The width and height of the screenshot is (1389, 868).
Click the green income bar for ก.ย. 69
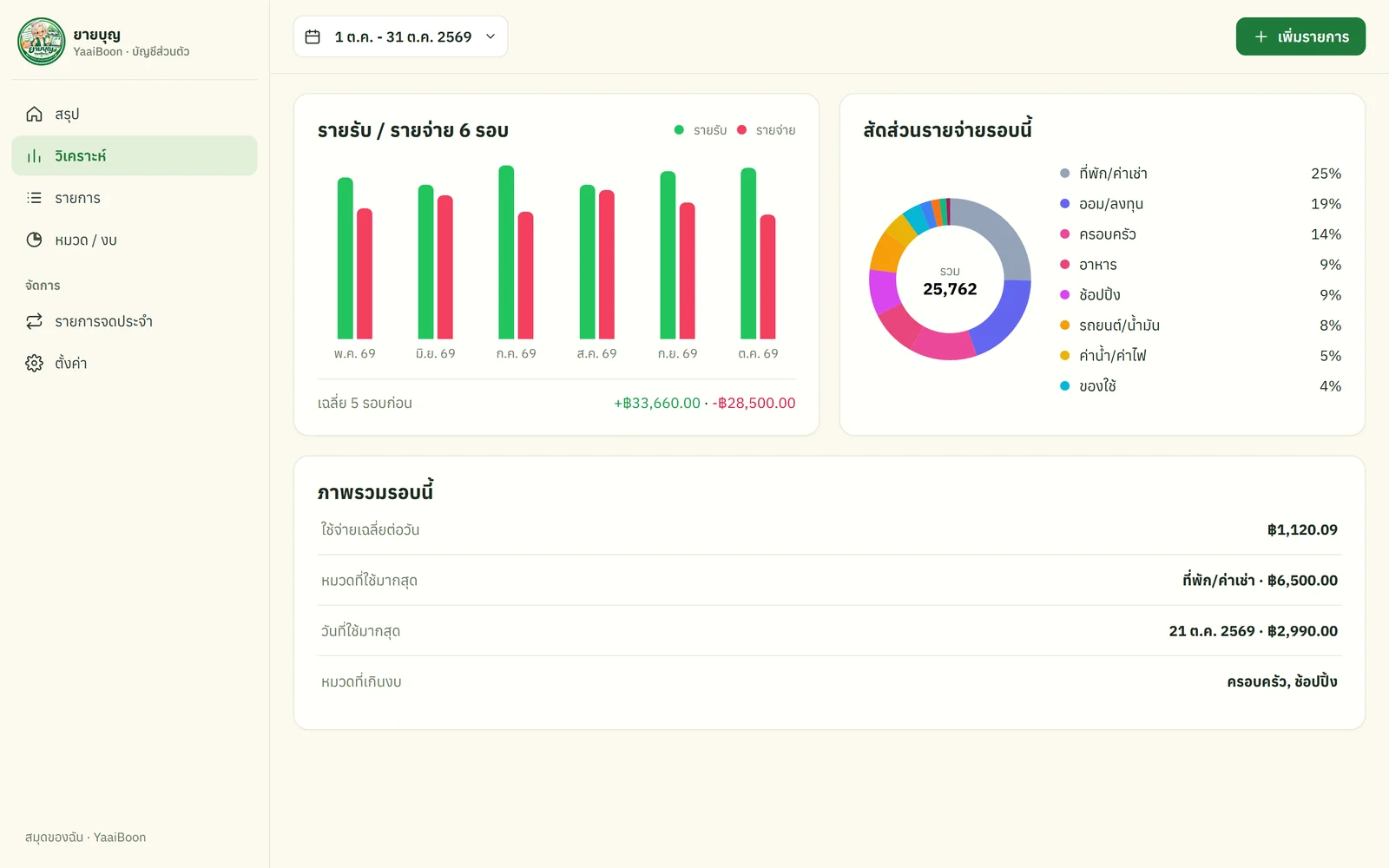(668, 254)
